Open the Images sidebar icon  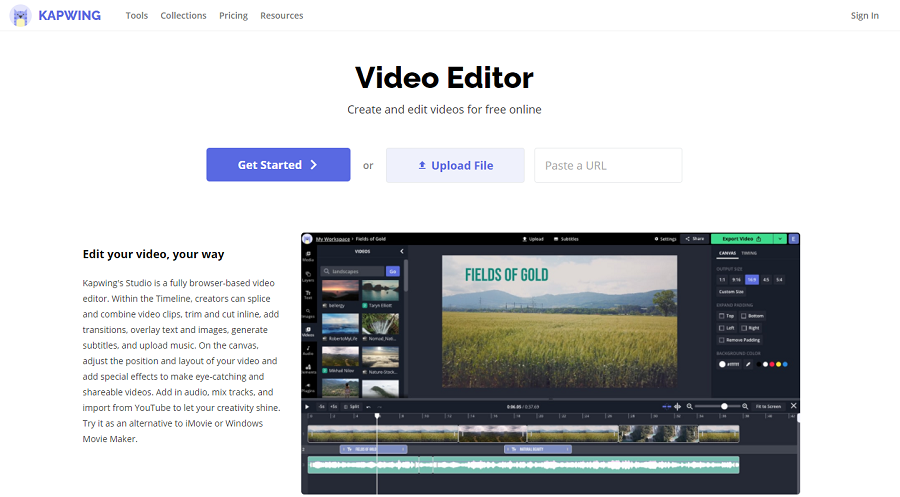[308, 313]
